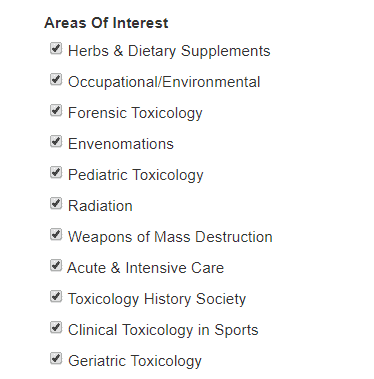Toggle Clinical Toxicology in Sports checkbox
This screenshot has width=374, height=379.
tap(56, 327)
